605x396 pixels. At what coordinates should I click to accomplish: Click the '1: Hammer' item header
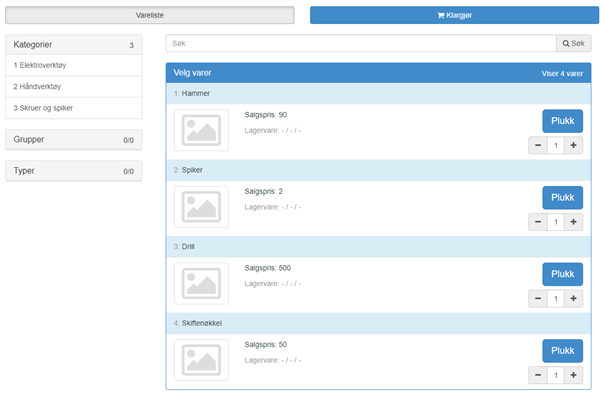379,93
